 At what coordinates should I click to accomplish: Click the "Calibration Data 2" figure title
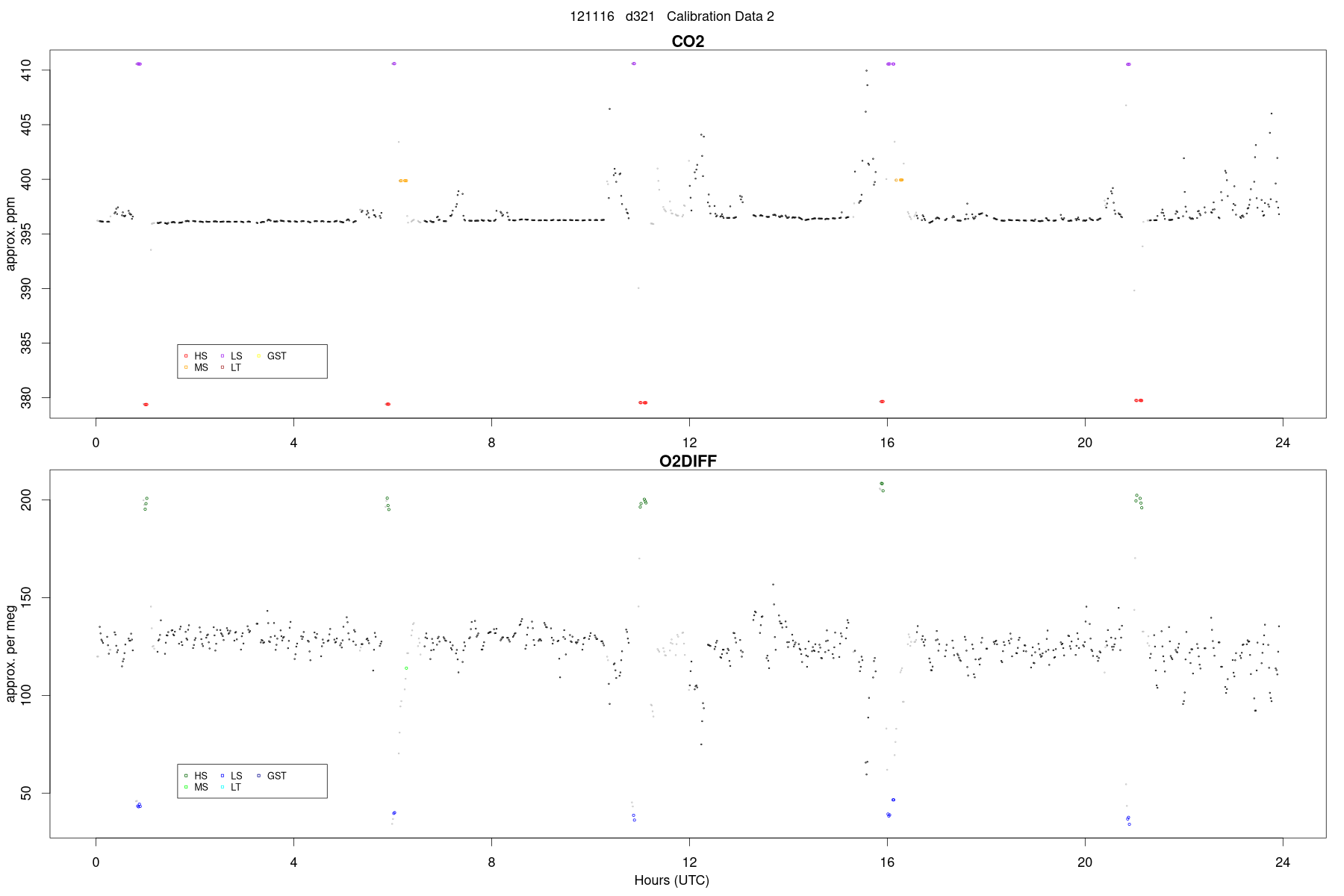click(x=720, y=16)
